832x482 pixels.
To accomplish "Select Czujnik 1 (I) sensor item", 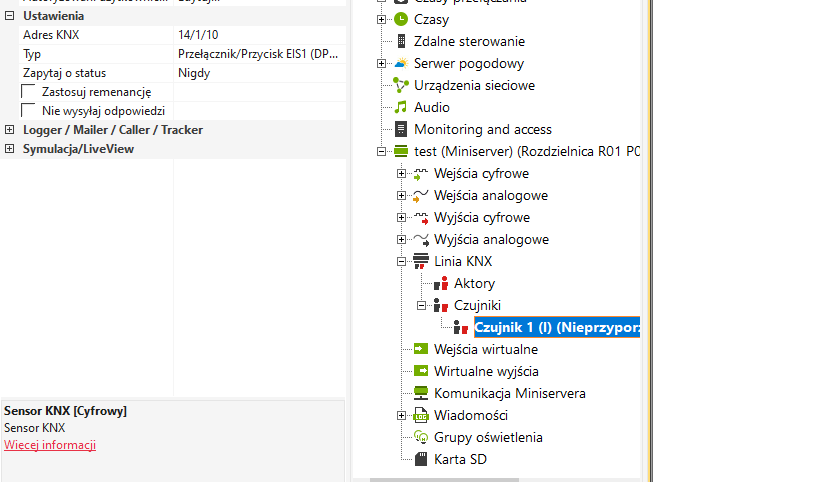I will (x=556, y=327).
